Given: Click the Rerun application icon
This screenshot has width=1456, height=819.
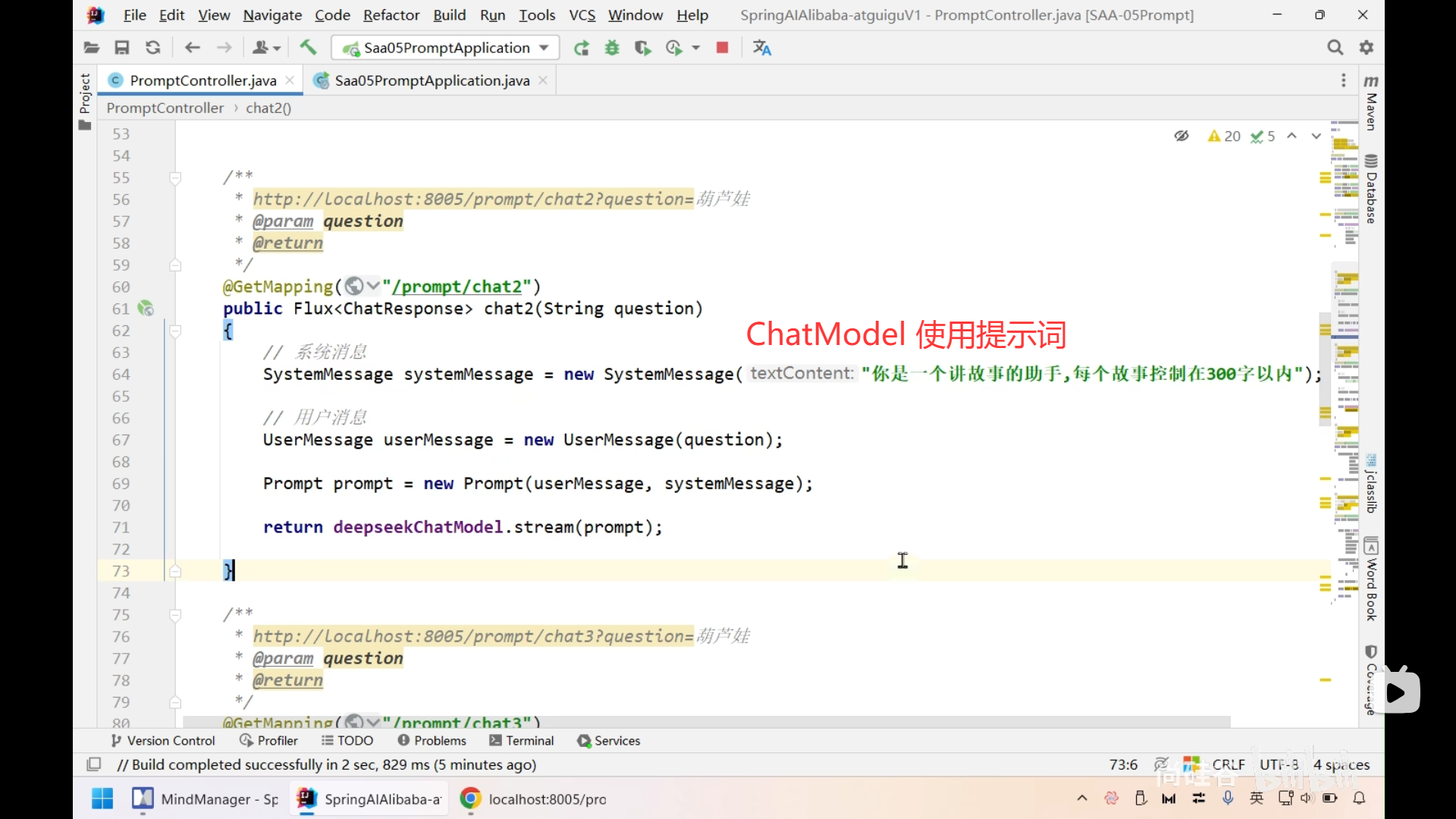Looking at the screenshot, I should pyautogui.click(x=582, y=48).
